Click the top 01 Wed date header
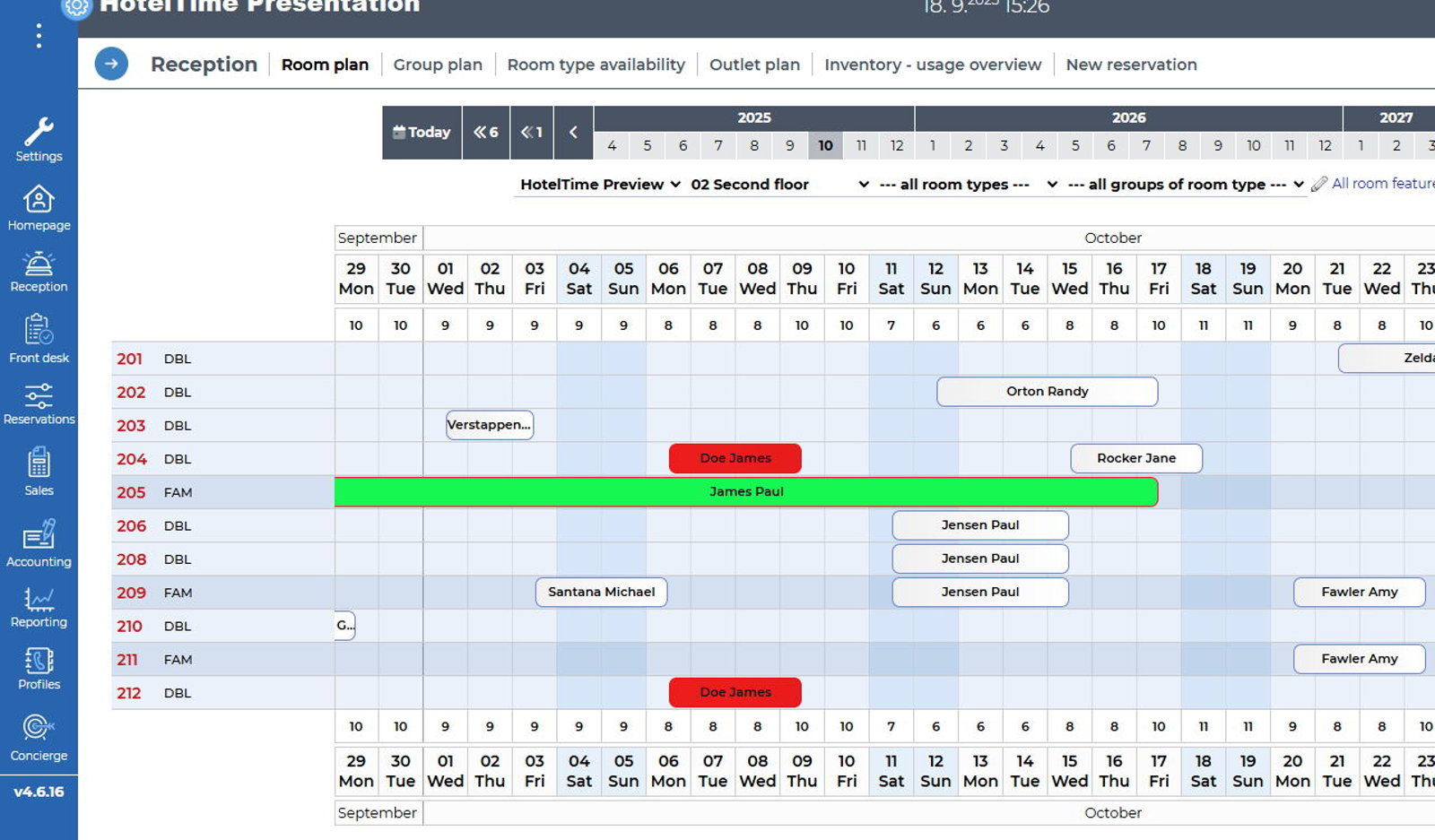This screenshot has width=1435, height=840. click(446, 279)
